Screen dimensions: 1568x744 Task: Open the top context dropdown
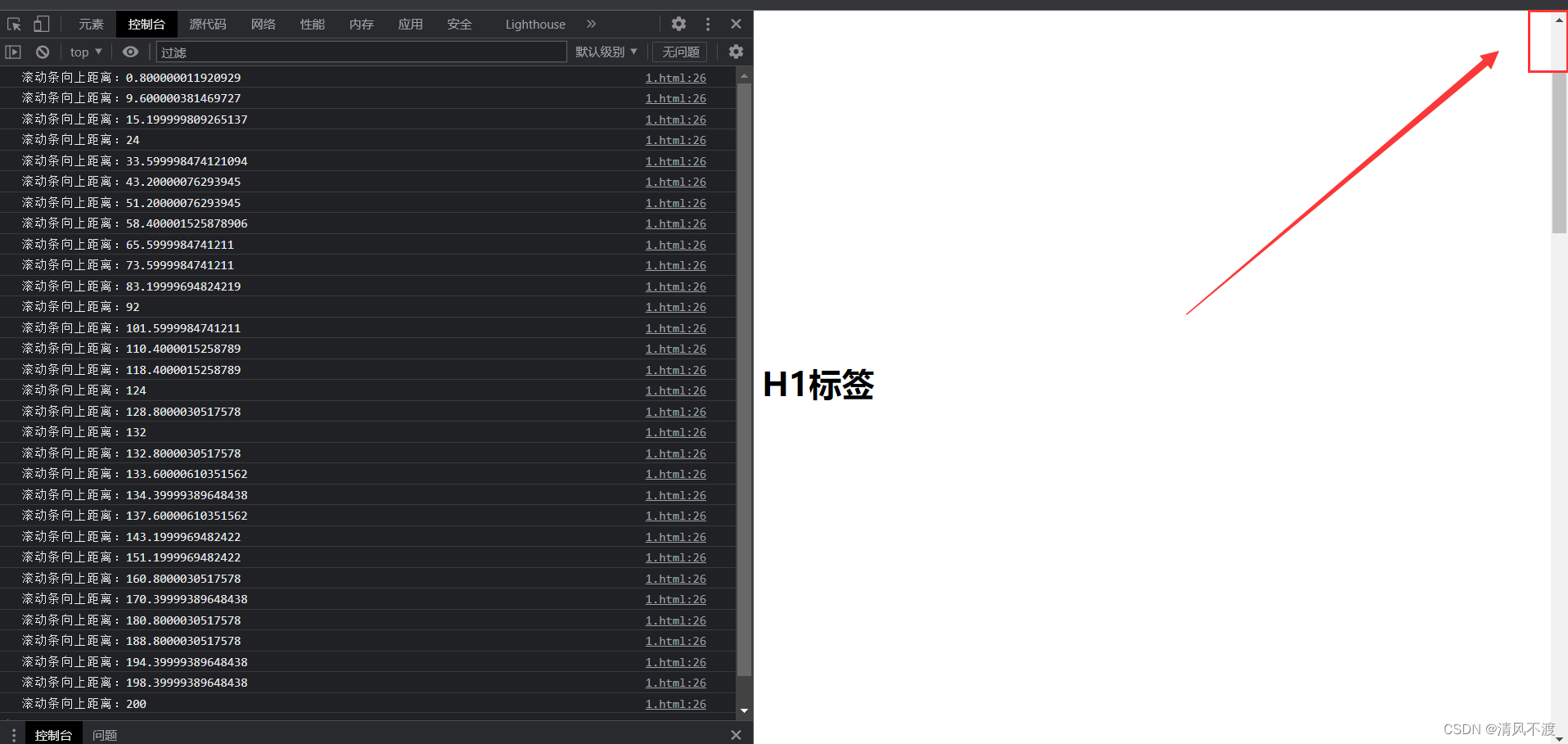(x=86, y=52)
